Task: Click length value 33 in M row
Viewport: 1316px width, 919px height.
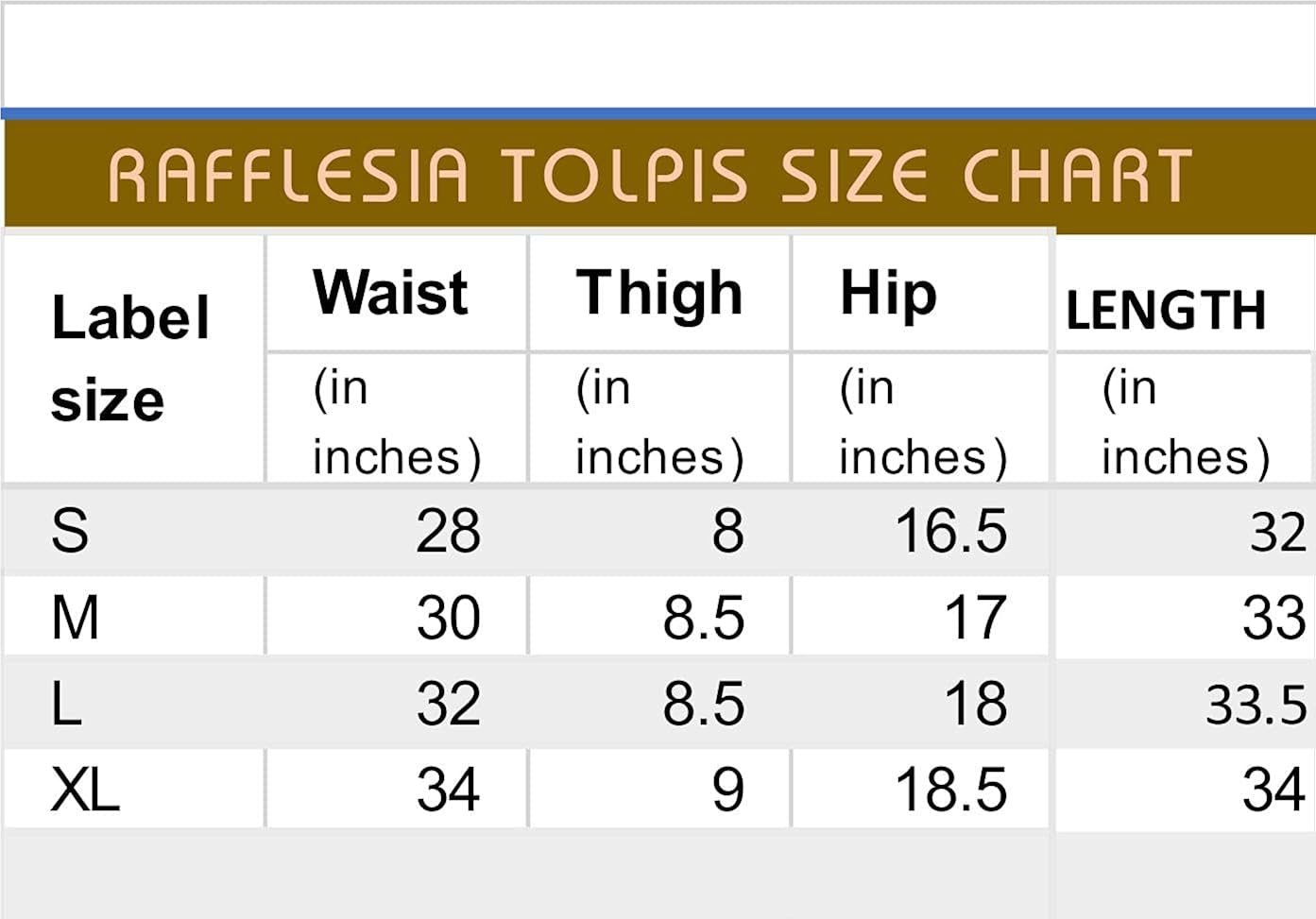Action: click(1273, 619)
